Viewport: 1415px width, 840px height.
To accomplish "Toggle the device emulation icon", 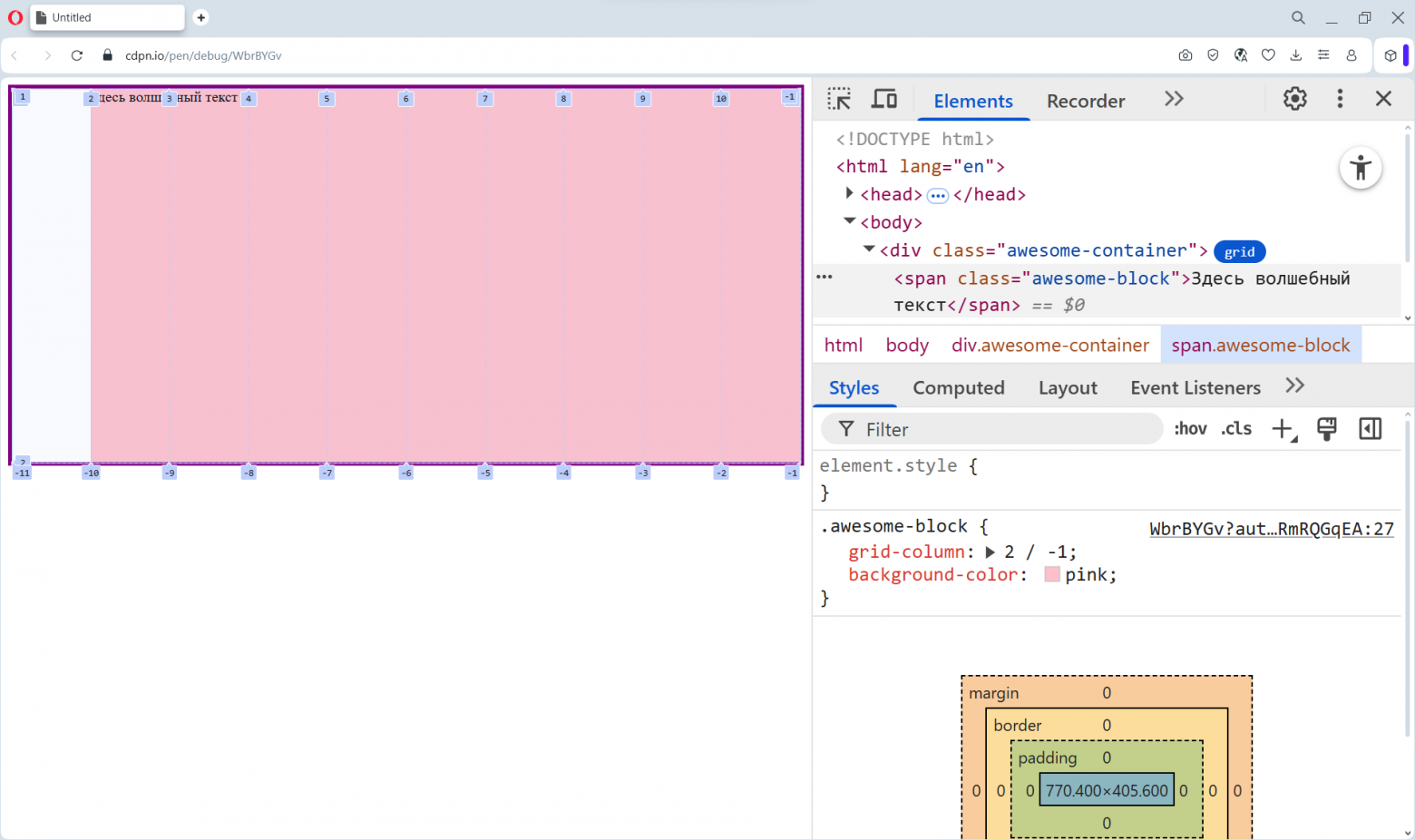I will [x=883, y=99].
